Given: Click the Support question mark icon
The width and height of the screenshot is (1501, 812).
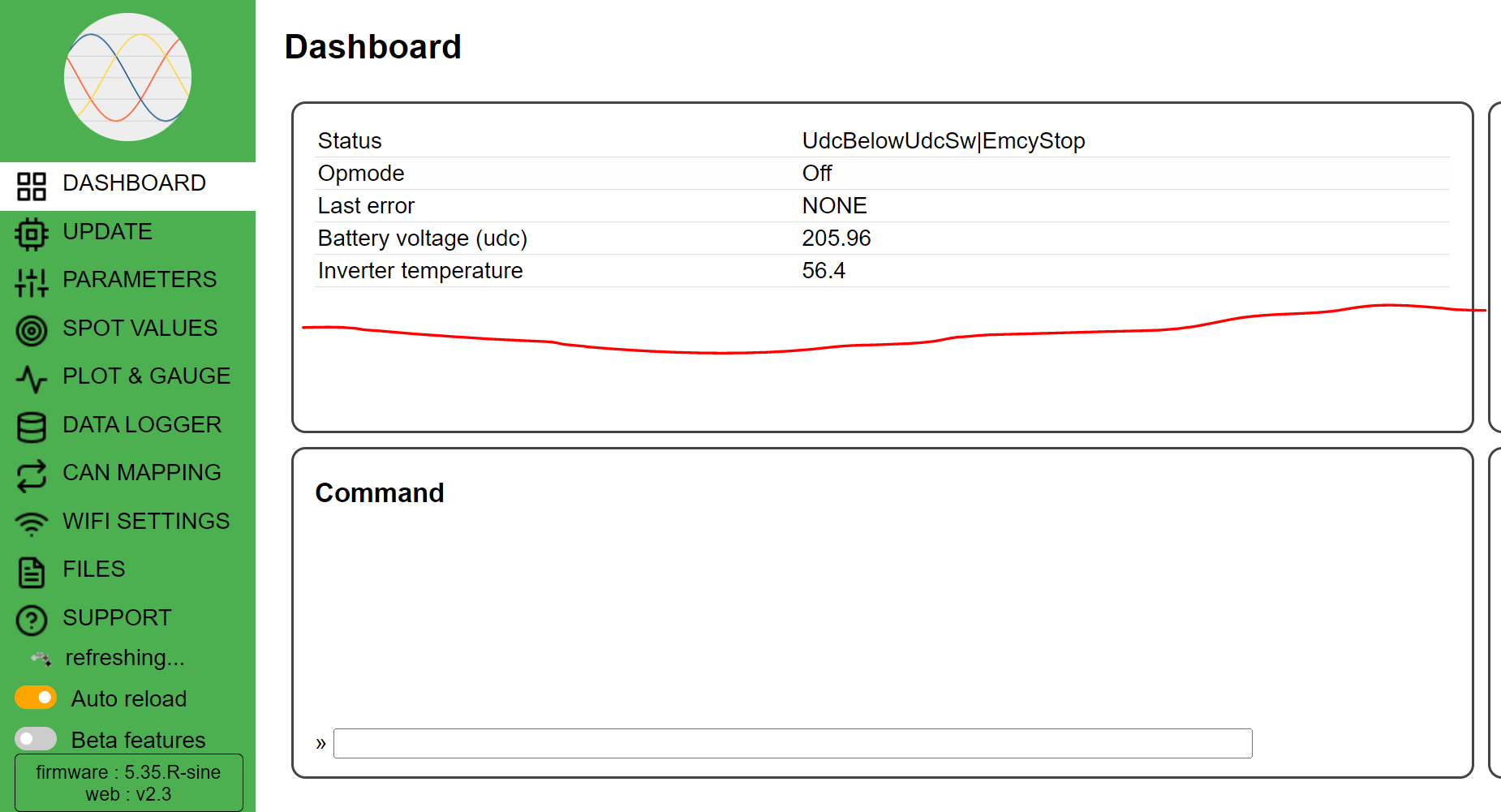Looking at the screenshot, I should (x=32, y=621).
